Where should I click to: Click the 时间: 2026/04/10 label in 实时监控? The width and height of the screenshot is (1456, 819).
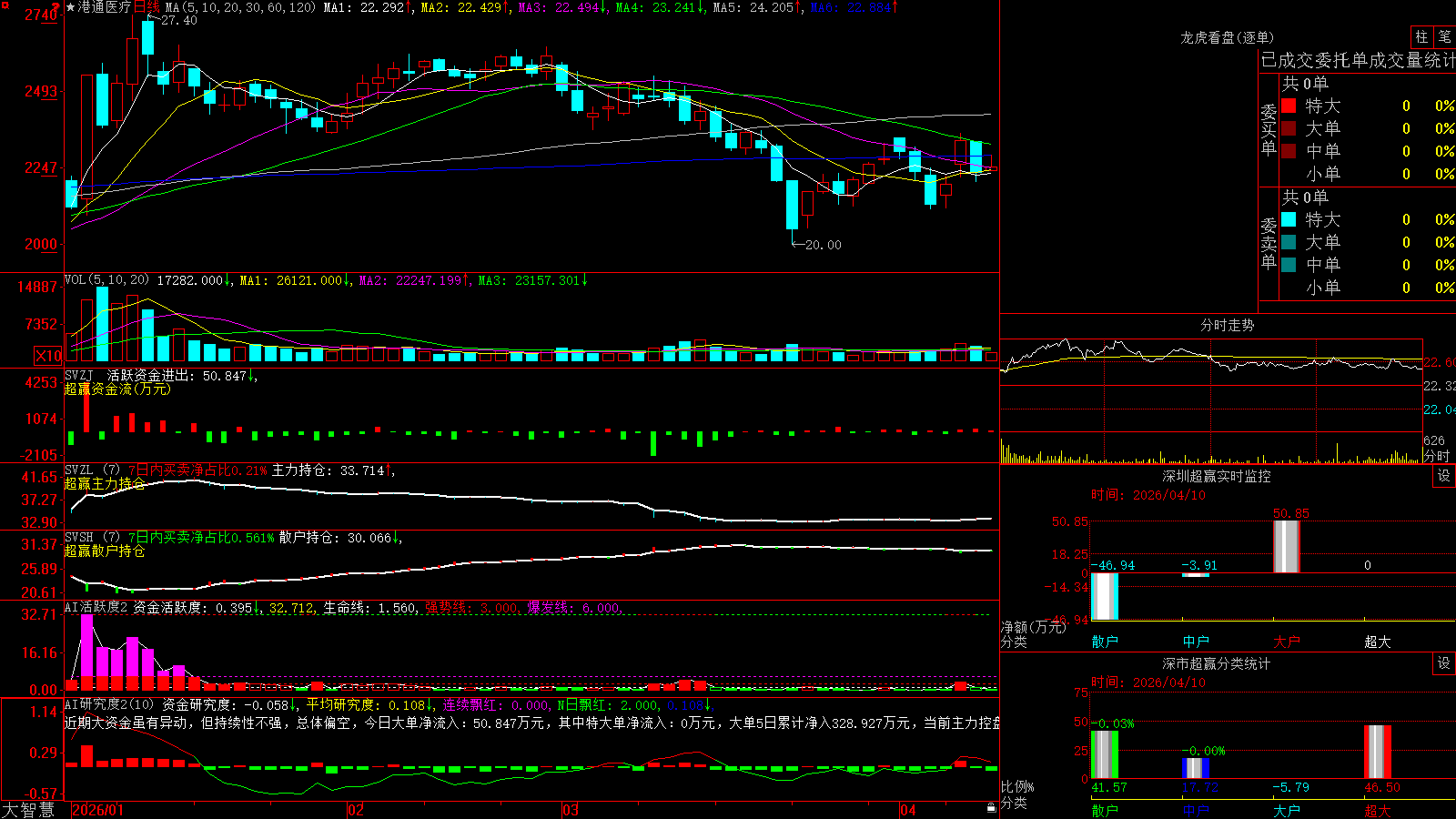click(1148, 495)
